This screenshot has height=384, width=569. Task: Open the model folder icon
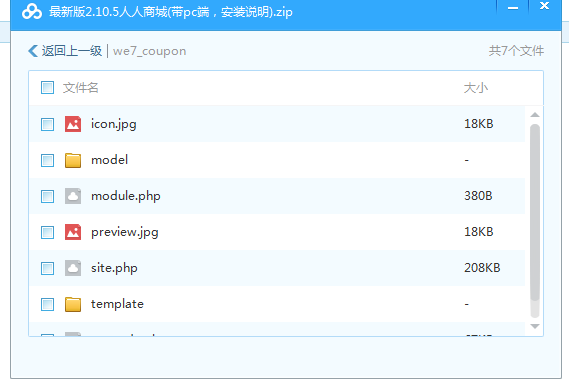[x=73, y=160]
